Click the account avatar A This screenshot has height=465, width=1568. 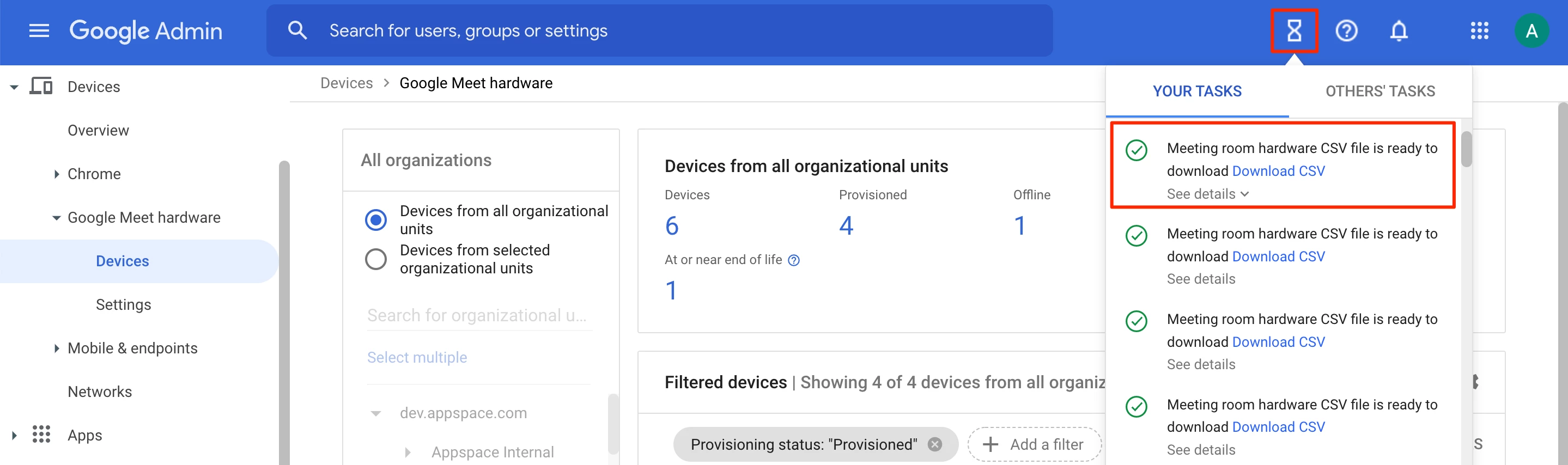coord(1531,30)
